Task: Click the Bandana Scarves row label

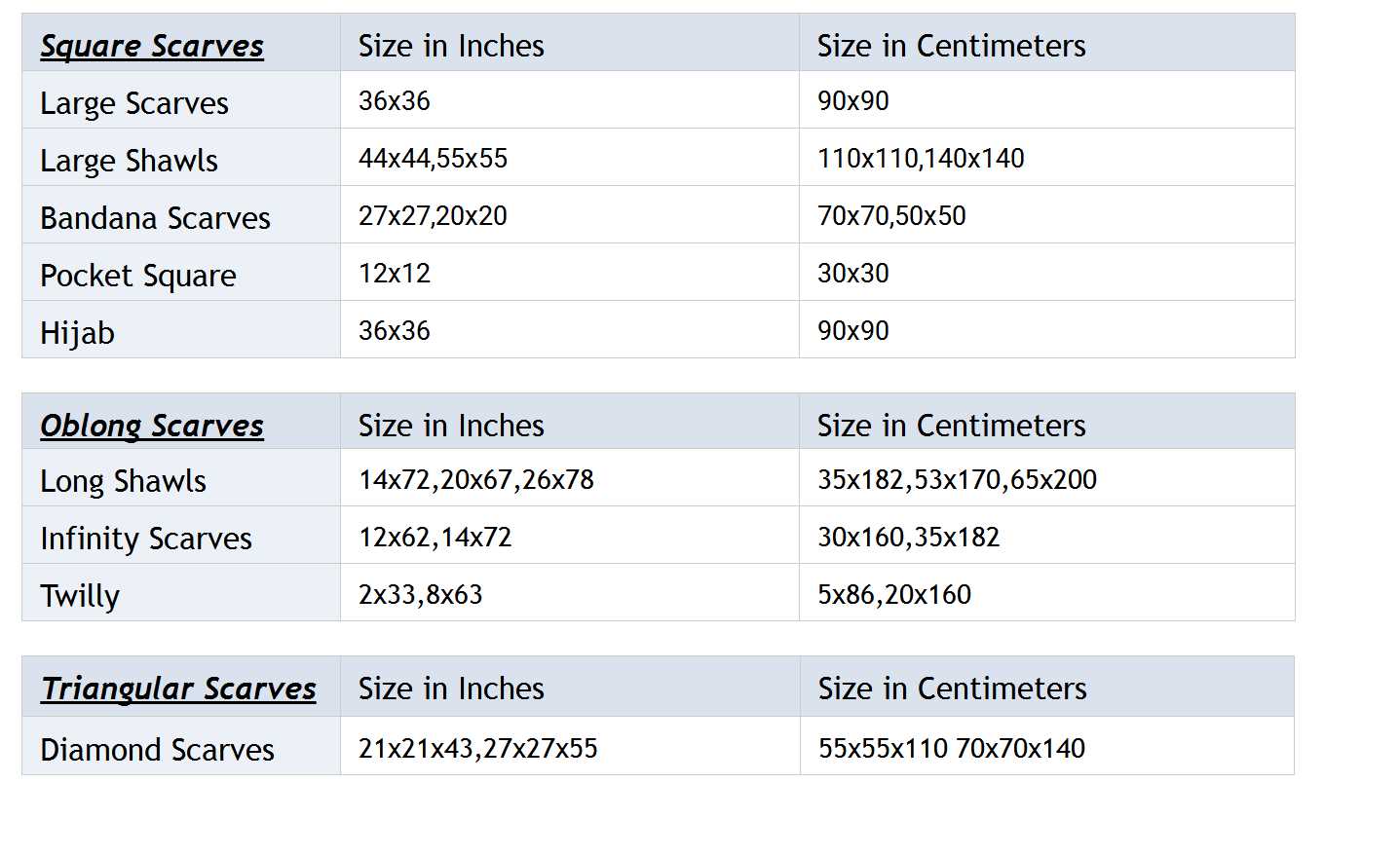Action: coord(155,218)
